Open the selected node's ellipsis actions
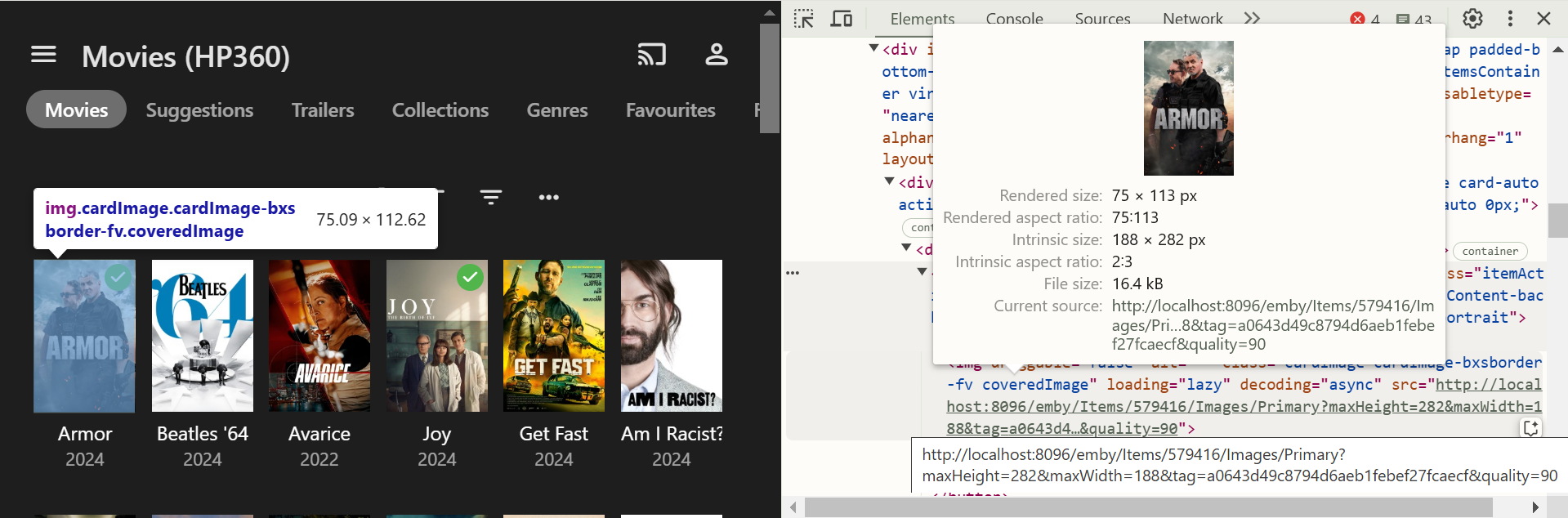1568x518 pixels. click(793, 273)
